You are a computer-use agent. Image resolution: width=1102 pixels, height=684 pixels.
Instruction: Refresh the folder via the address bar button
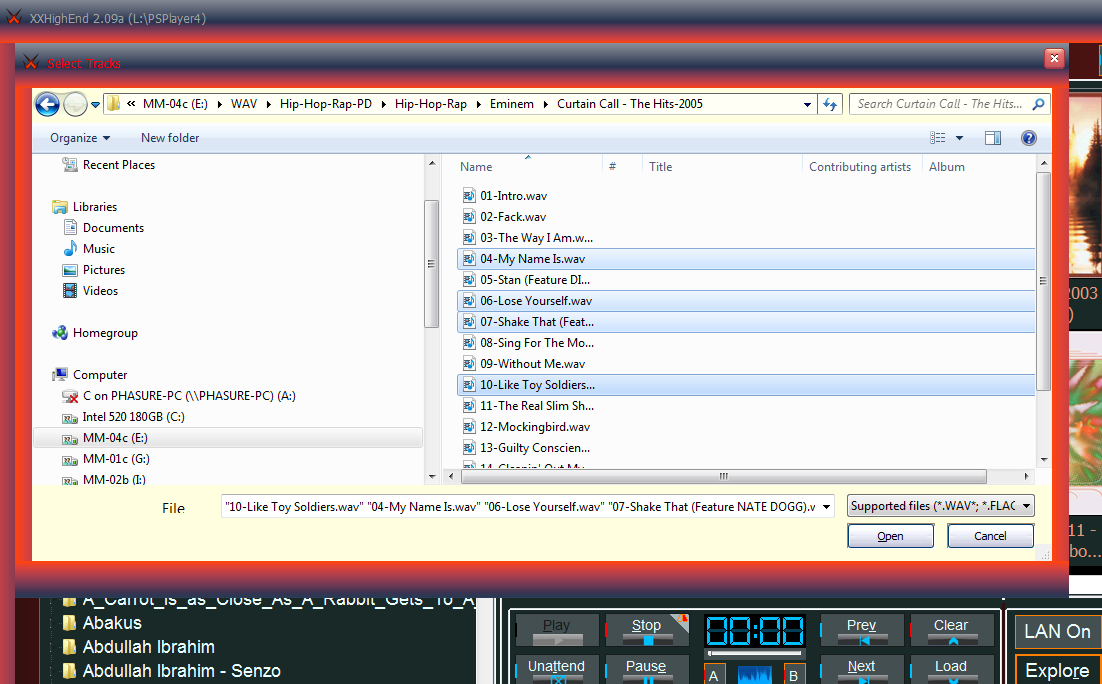click(x=830, y=104)
